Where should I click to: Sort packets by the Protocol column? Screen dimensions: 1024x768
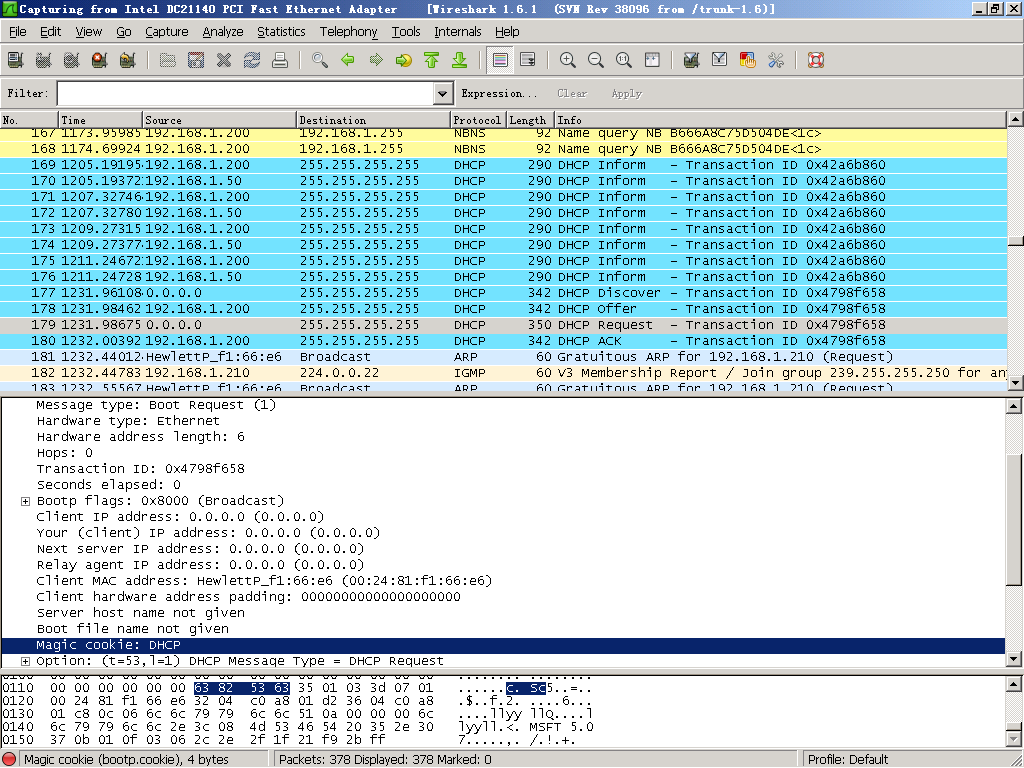tap(478, 120)
